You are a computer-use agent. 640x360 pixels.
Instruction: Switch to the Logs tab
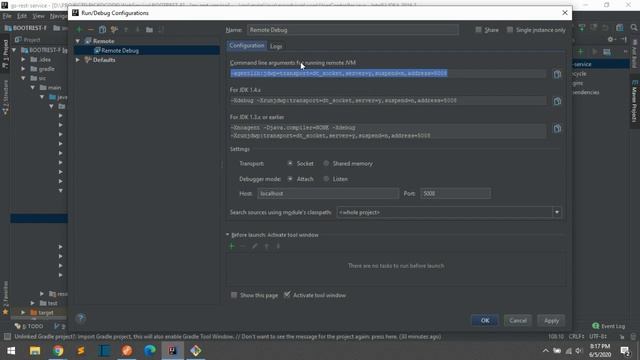pyautogui.click(x=276, y=46)
